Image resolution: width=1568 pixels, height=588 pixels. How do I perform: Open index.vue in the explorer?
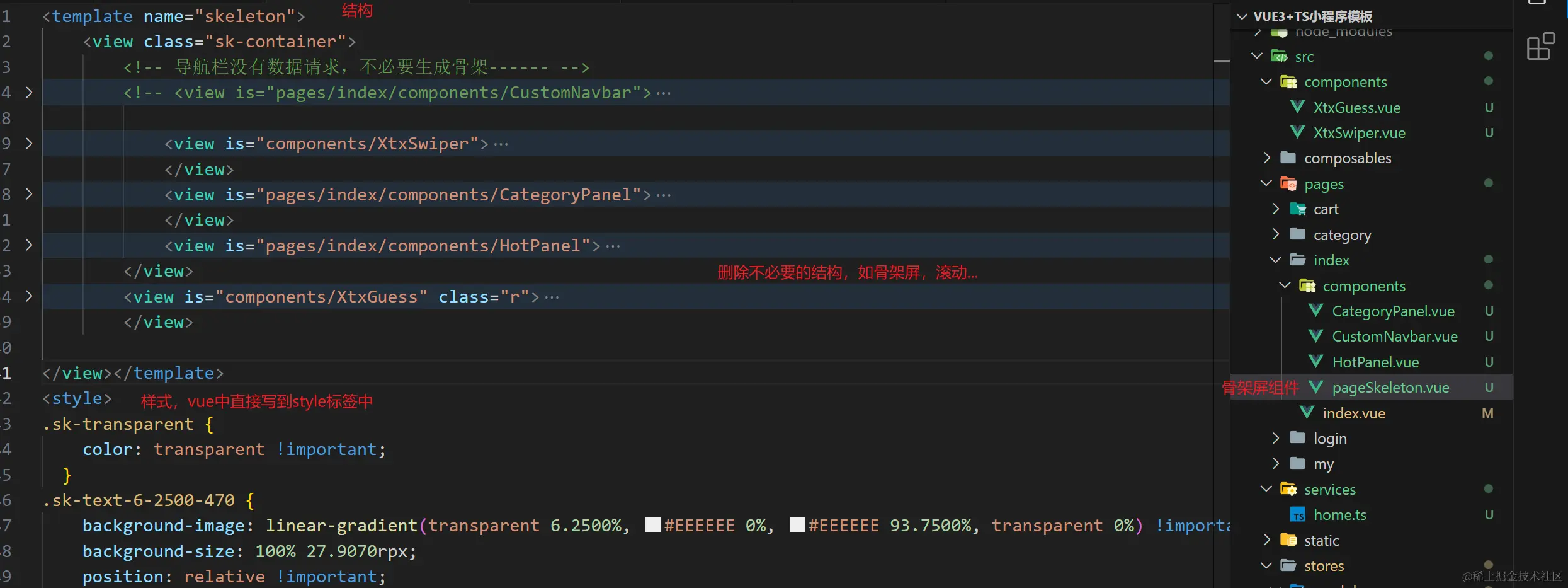1354,413
